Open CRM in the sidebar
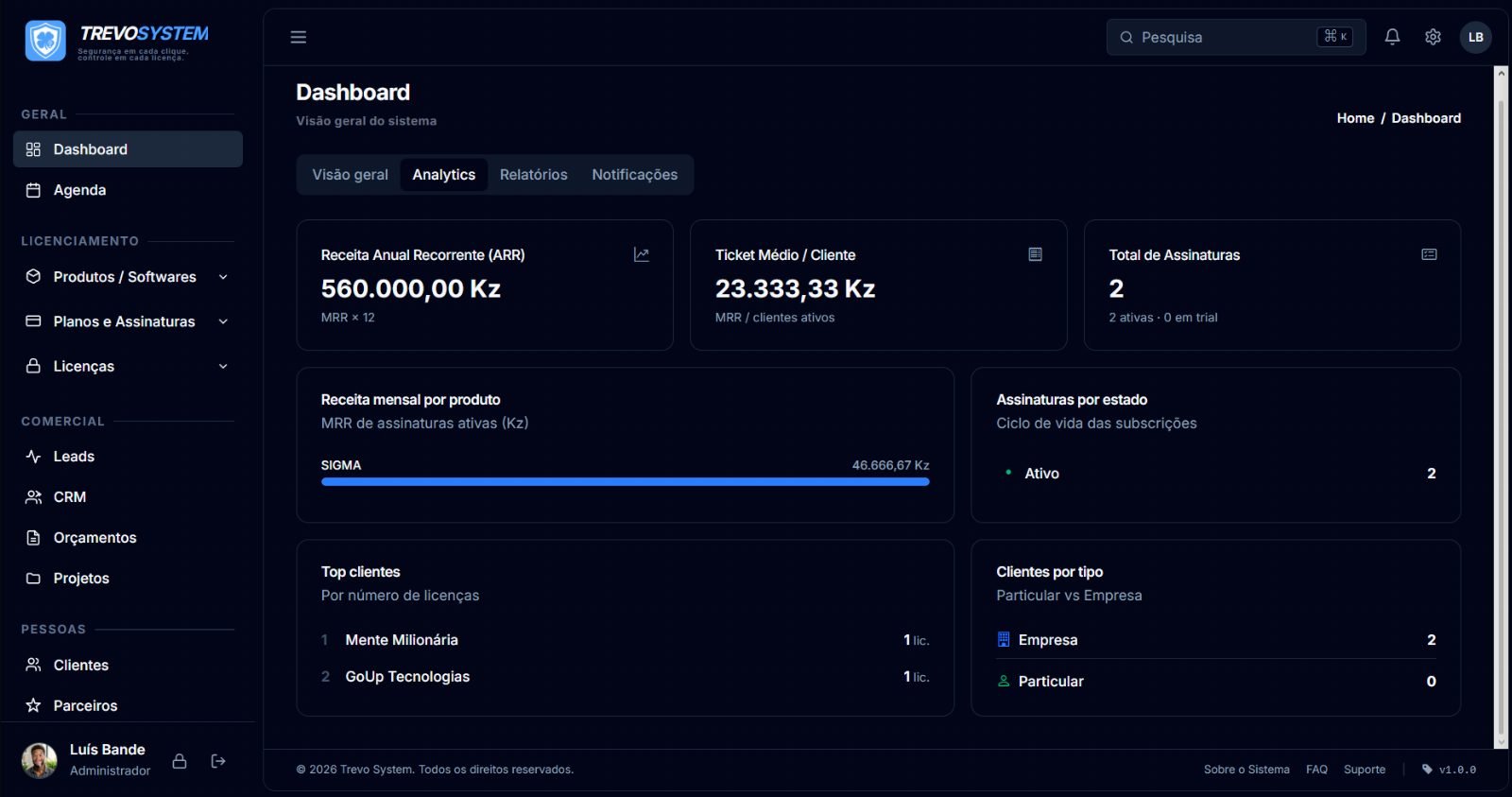This screenshot has height=797, width=1512. click(129, 497)
